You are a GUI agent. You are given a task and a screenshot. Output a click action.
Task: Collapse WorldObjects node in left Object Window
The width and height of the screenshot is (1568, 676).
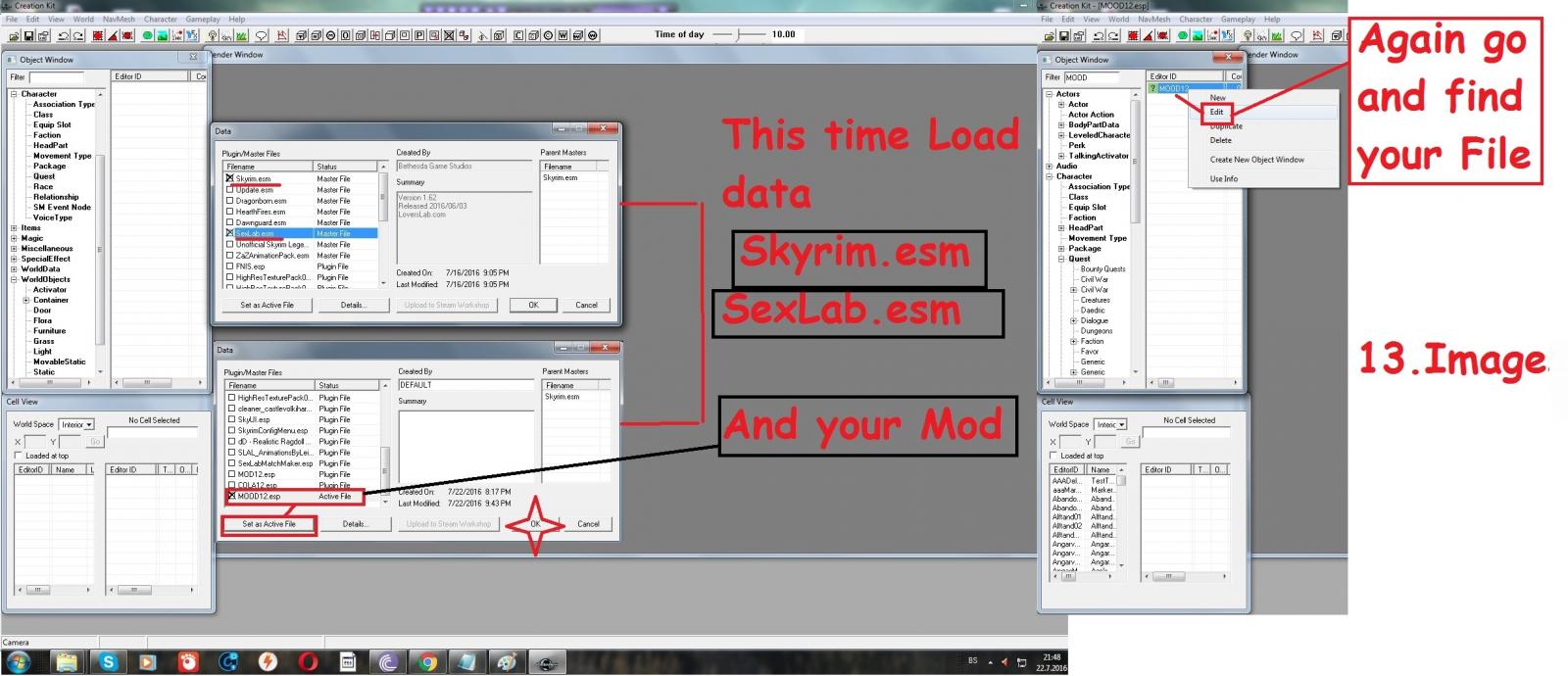click(14, 279)
